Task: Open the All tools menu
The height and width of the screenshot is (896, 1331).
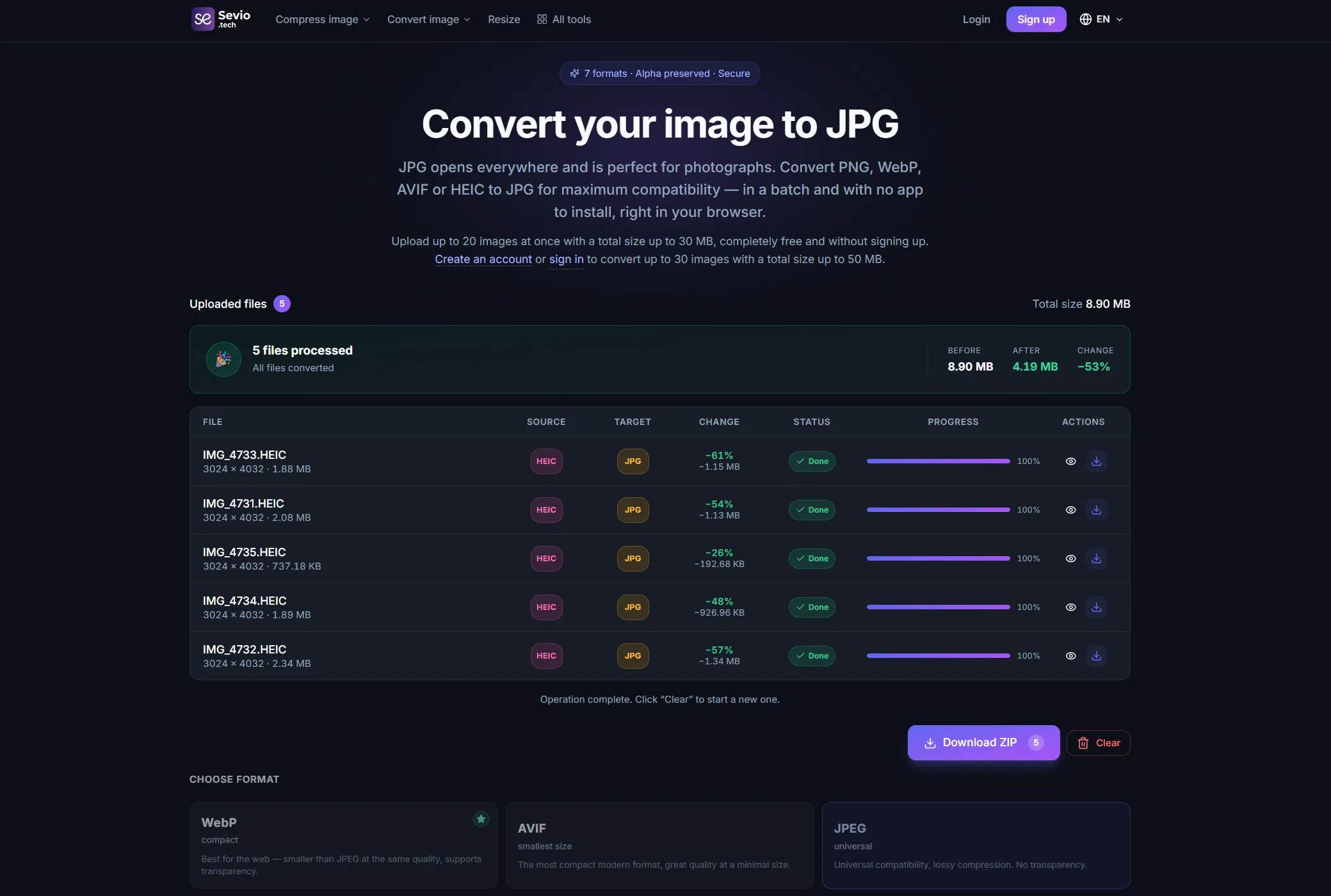Action: [564, 19]
